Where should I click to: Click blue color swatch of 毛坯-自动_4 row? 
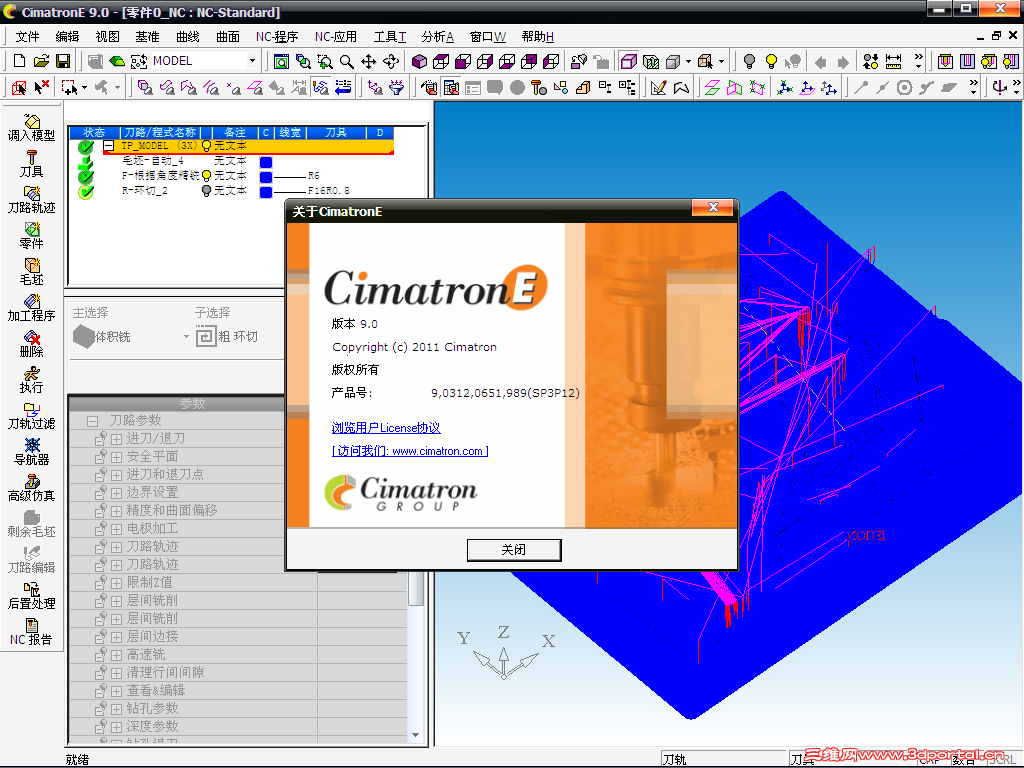[266, 162]
